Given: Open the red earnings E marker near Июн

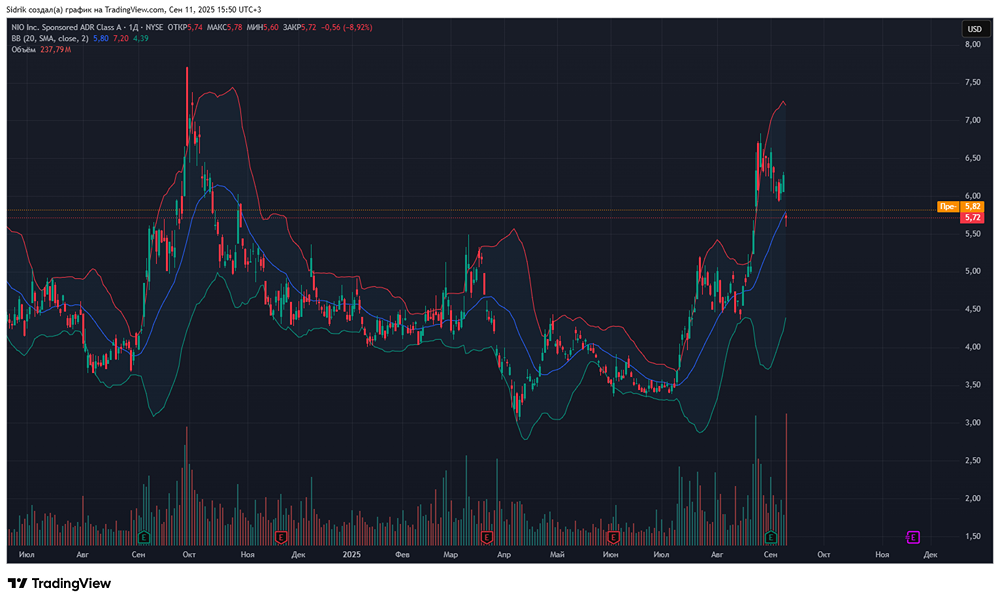Looking at the screenshot, I should [x=613, y=537].
